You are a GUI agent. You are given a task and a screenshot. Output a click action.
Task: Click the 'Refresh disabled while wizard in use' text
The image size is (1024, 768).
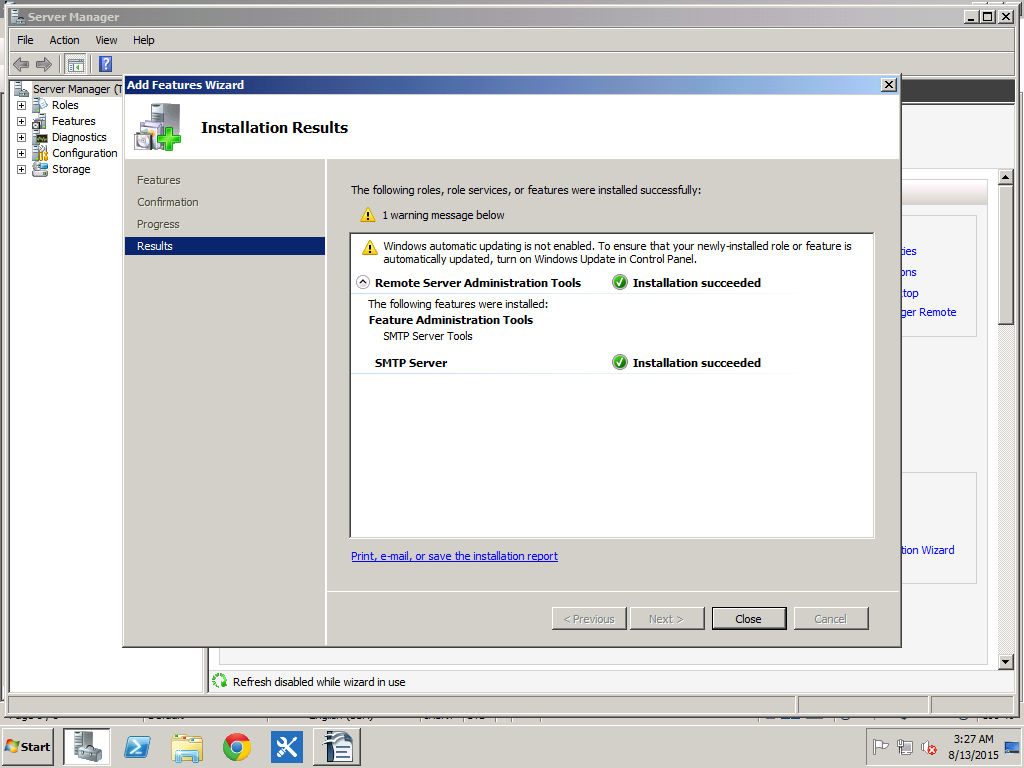tap(319, 682)
